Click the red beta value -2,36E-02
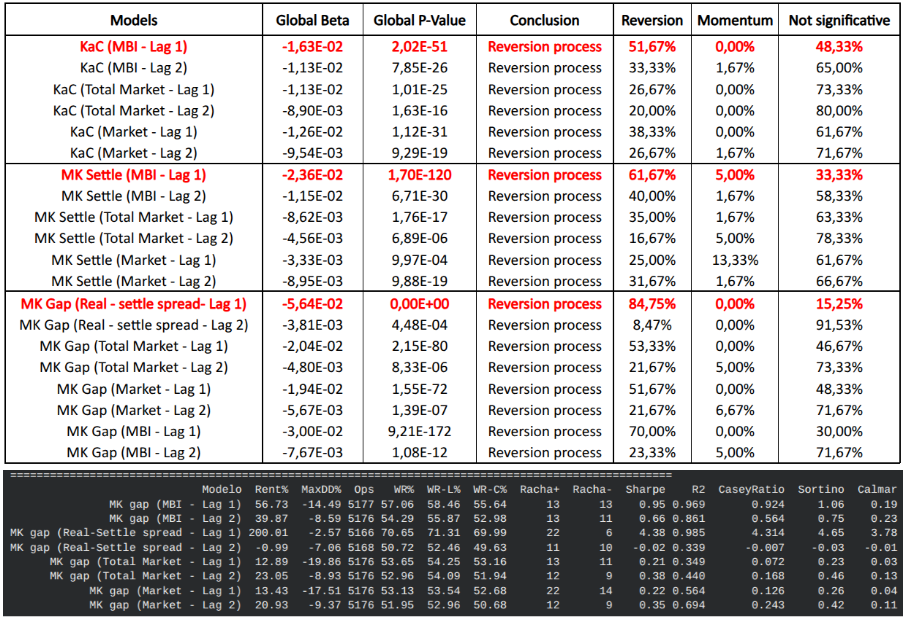The width and height of the screenshot is (905, 617). 312,175
